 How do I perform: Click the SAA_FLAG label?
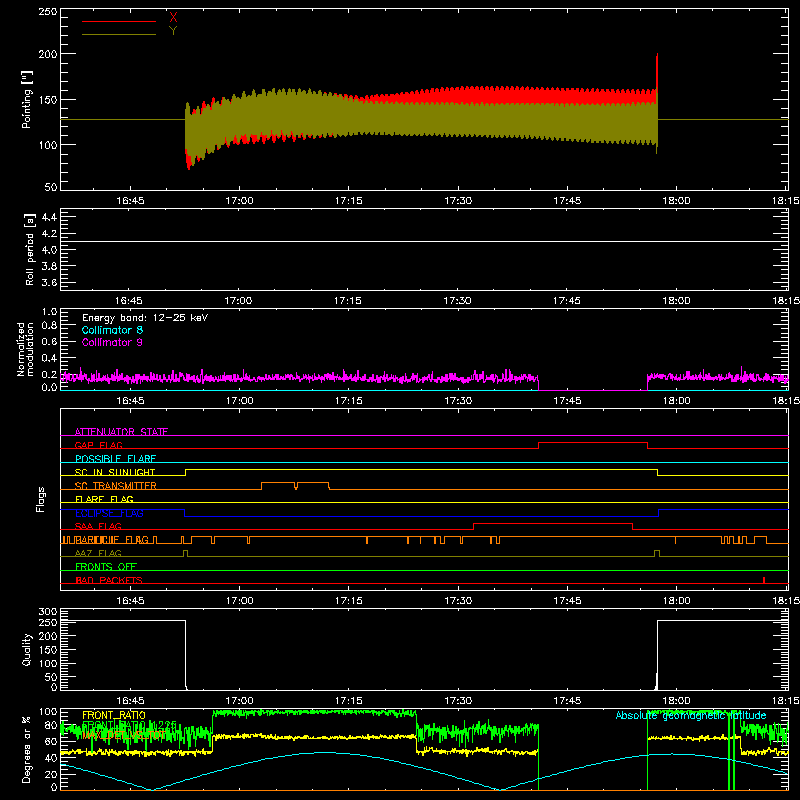coord(98,526)
